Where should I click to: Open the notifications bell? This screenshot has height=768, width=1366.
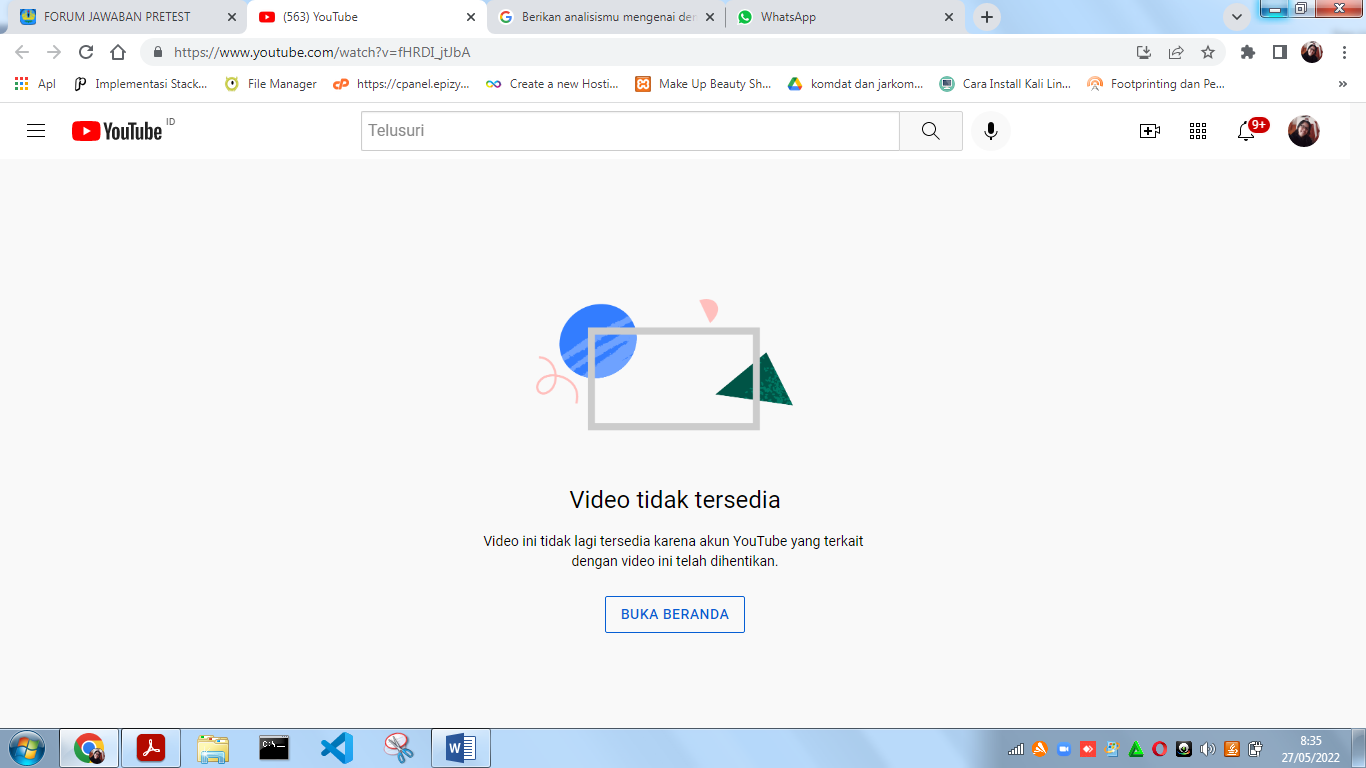1246,131
